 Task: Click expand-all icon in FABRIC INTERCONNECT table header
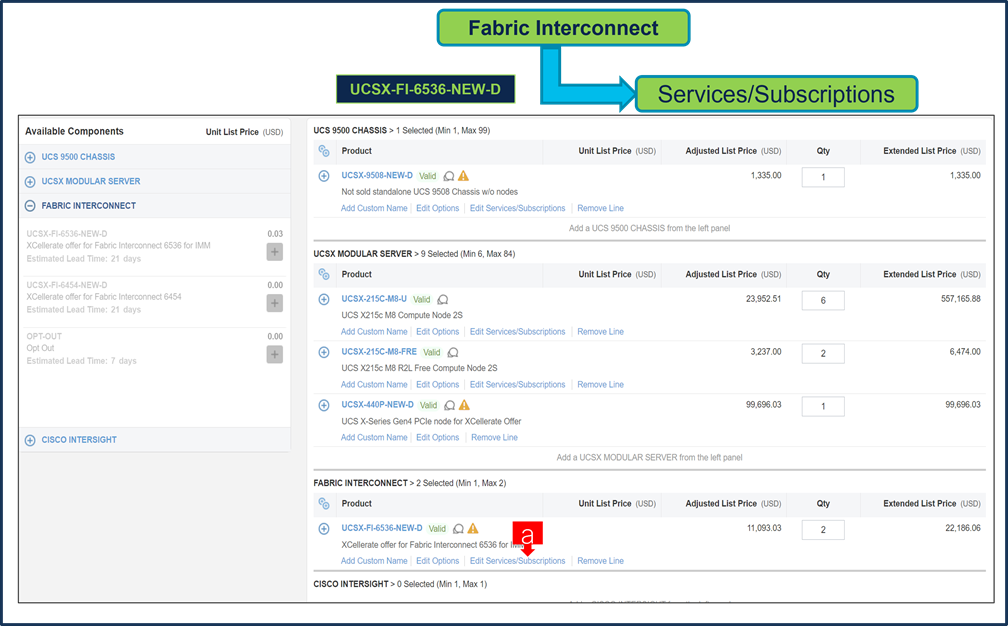324,504
